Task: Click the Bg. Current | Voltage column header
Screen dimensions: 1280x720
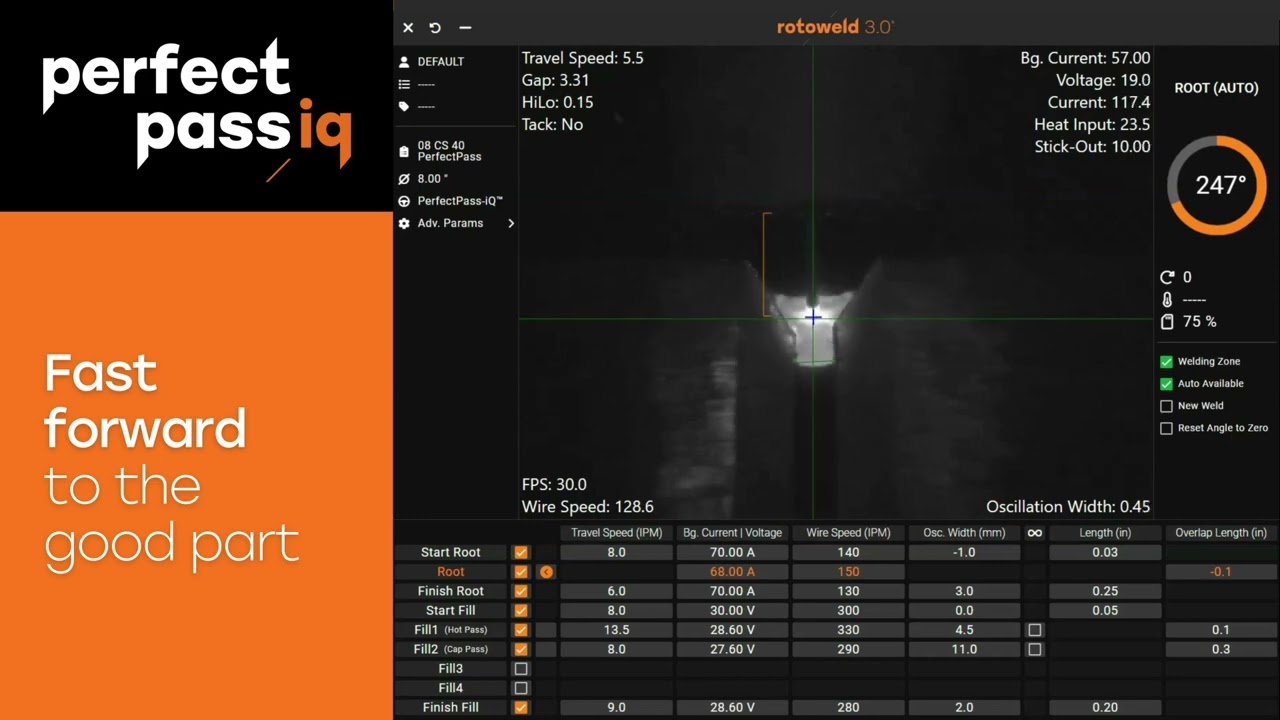Action: (x=733, y=533)
